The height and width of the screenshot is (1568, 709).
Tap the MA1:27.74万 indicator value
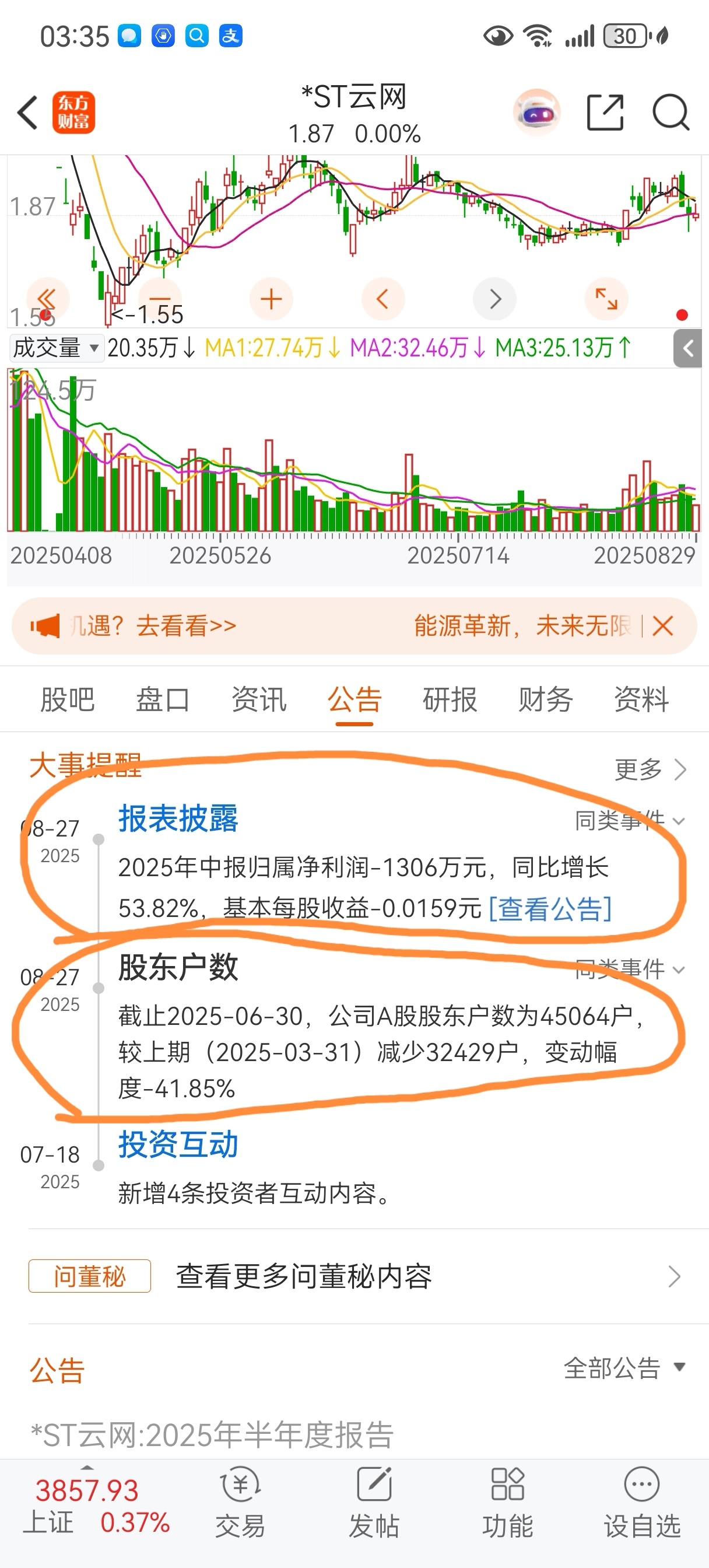pyautogui.click(x=273, y=348)
